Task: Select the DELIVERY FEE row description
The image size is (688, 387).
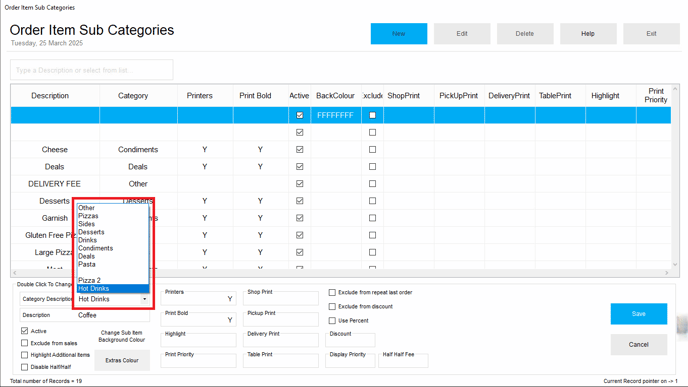Action: pos(54,184)
